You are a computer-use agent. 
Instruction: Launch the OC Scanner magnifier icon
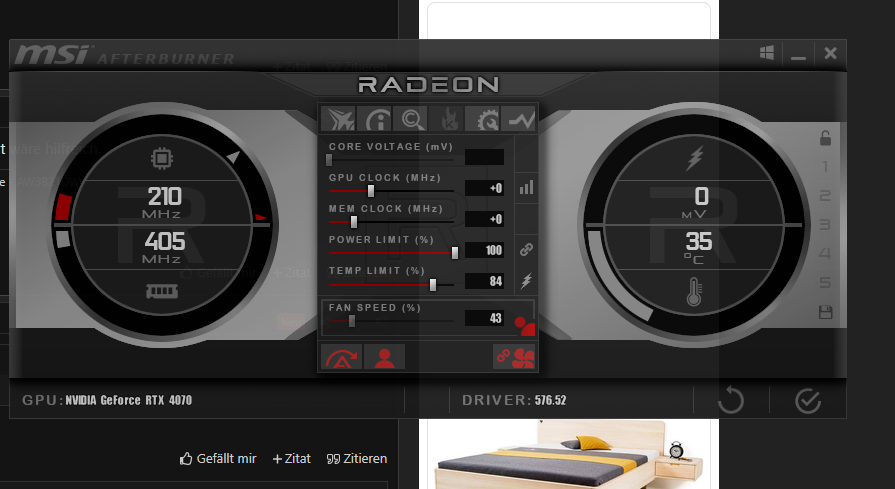point(411,119)
